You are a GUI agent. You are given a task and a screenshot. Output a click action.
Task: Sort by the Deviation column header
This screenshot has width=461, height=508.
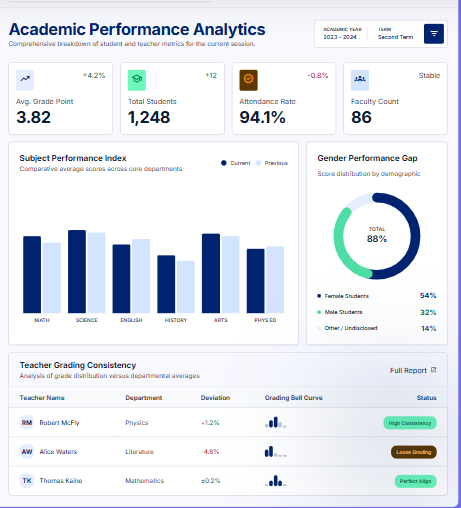click(215, 398)
